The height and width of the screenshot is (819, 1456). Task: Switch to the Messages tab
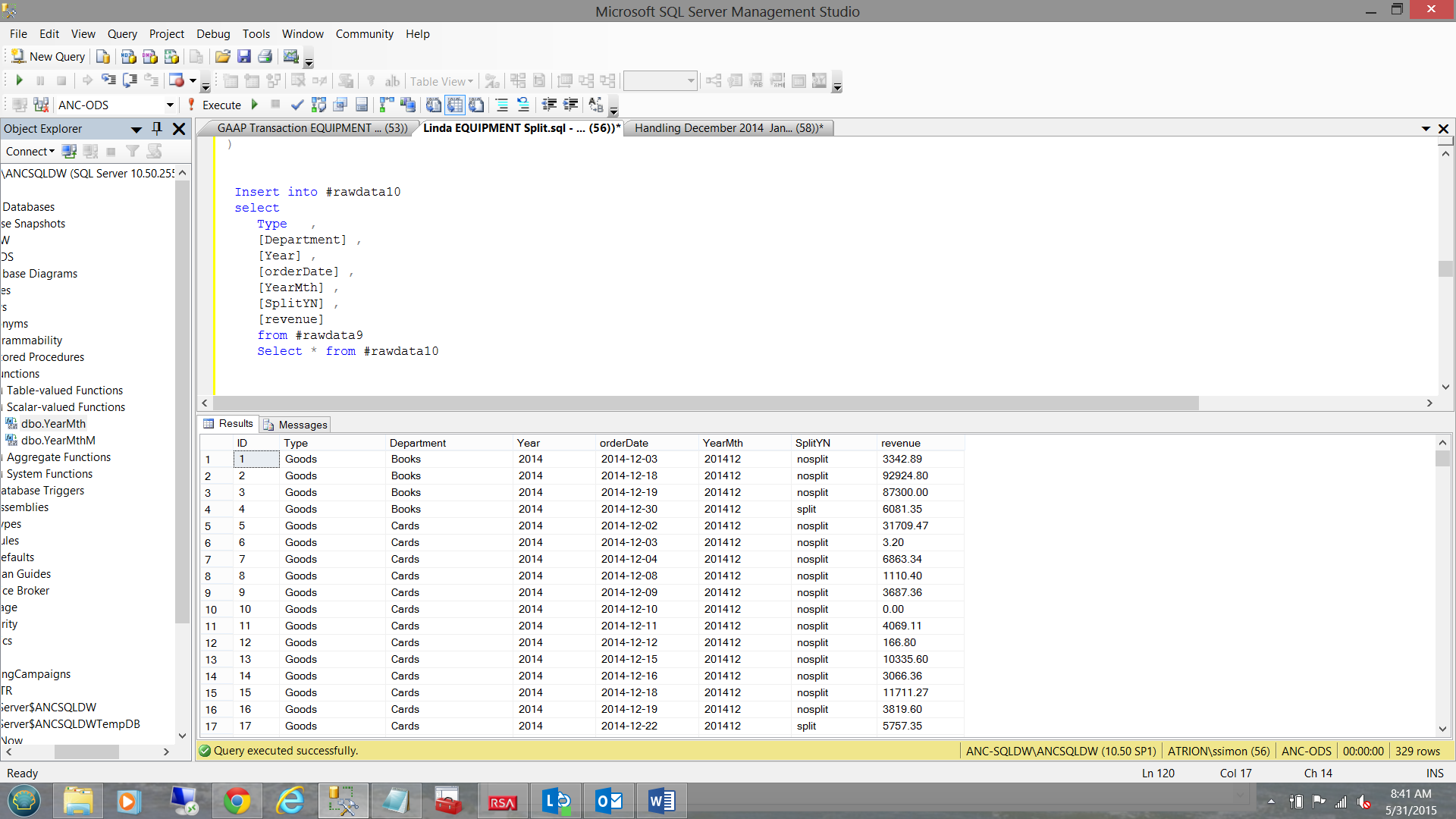296,425
